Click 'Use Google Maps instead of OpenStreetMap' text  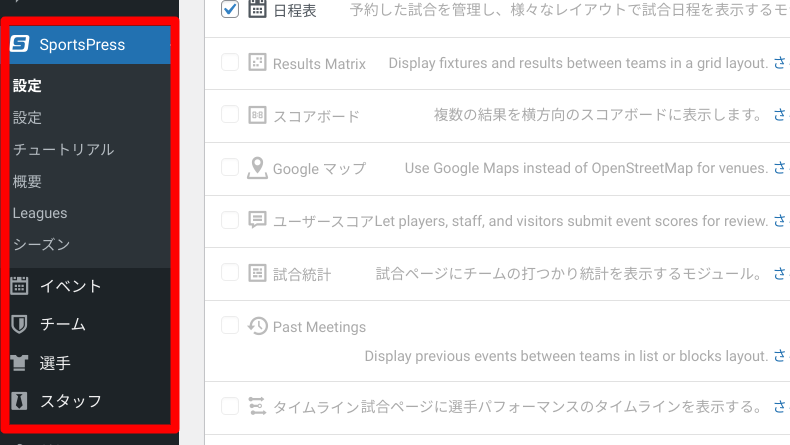[x=586, y=168]
